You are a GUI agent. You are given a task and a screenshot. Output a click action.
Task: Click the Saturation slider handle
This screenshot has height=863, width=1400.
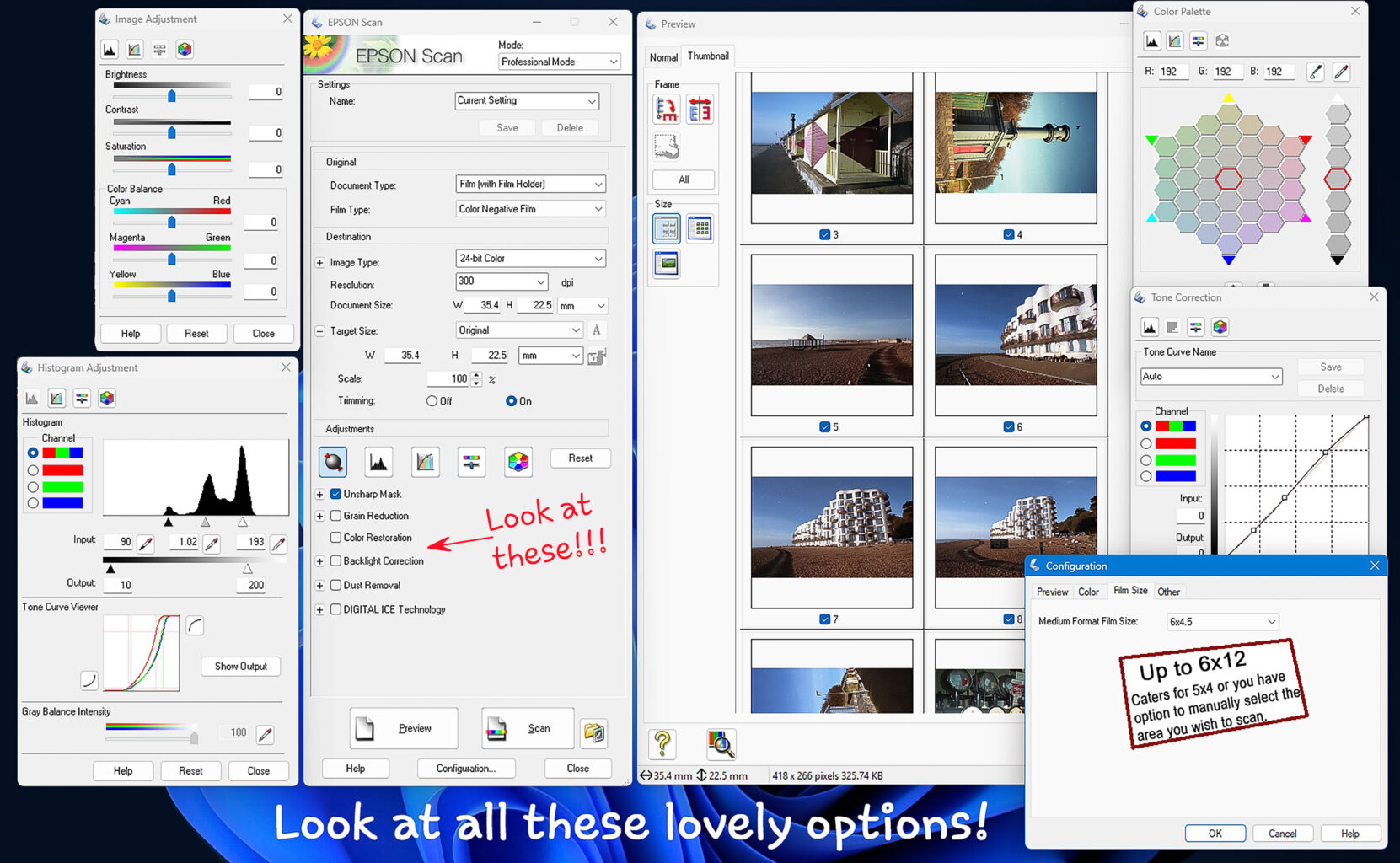172,169
